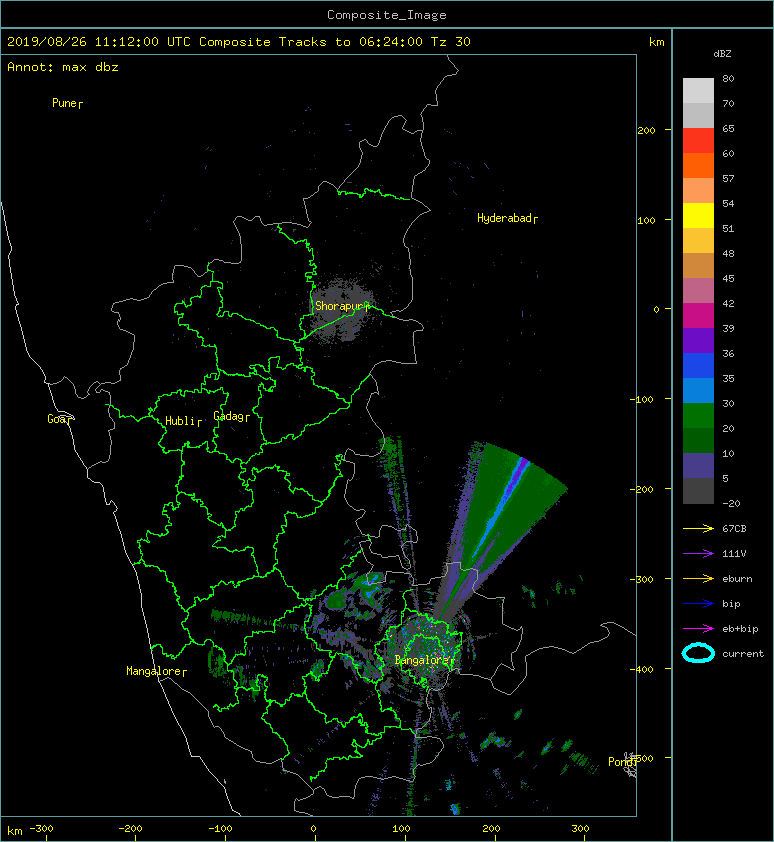
Task: Click the gray echo cluster around Shorapur
Action: [x=343, y=310]
